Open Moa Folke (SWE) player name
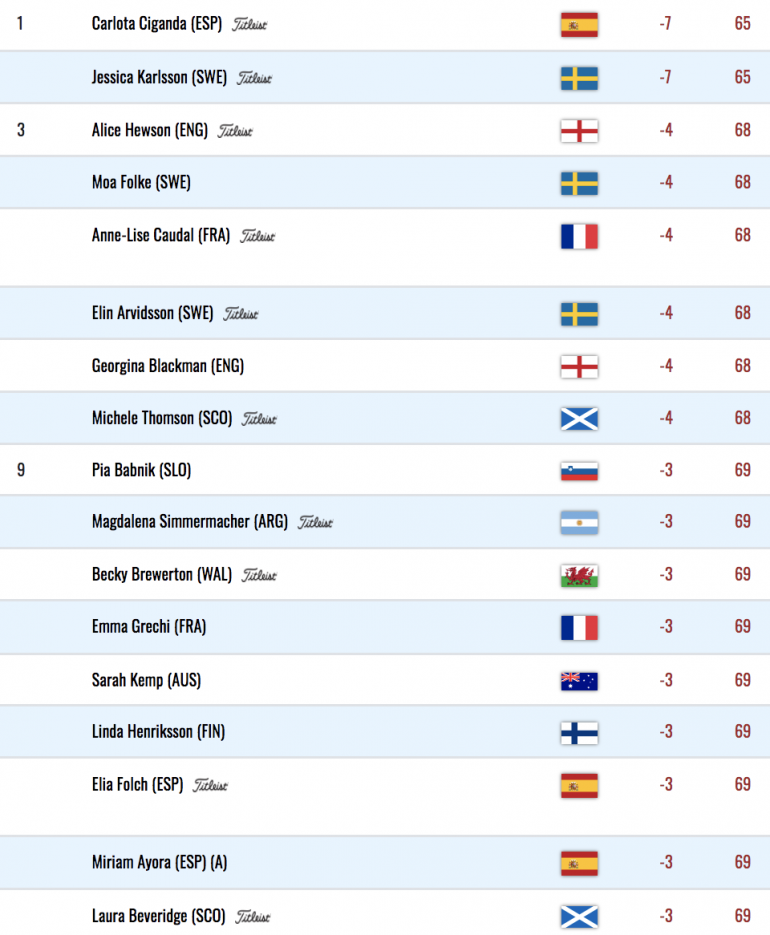The width and height of the screenshot is (770, 935). (x=141, y=182)
